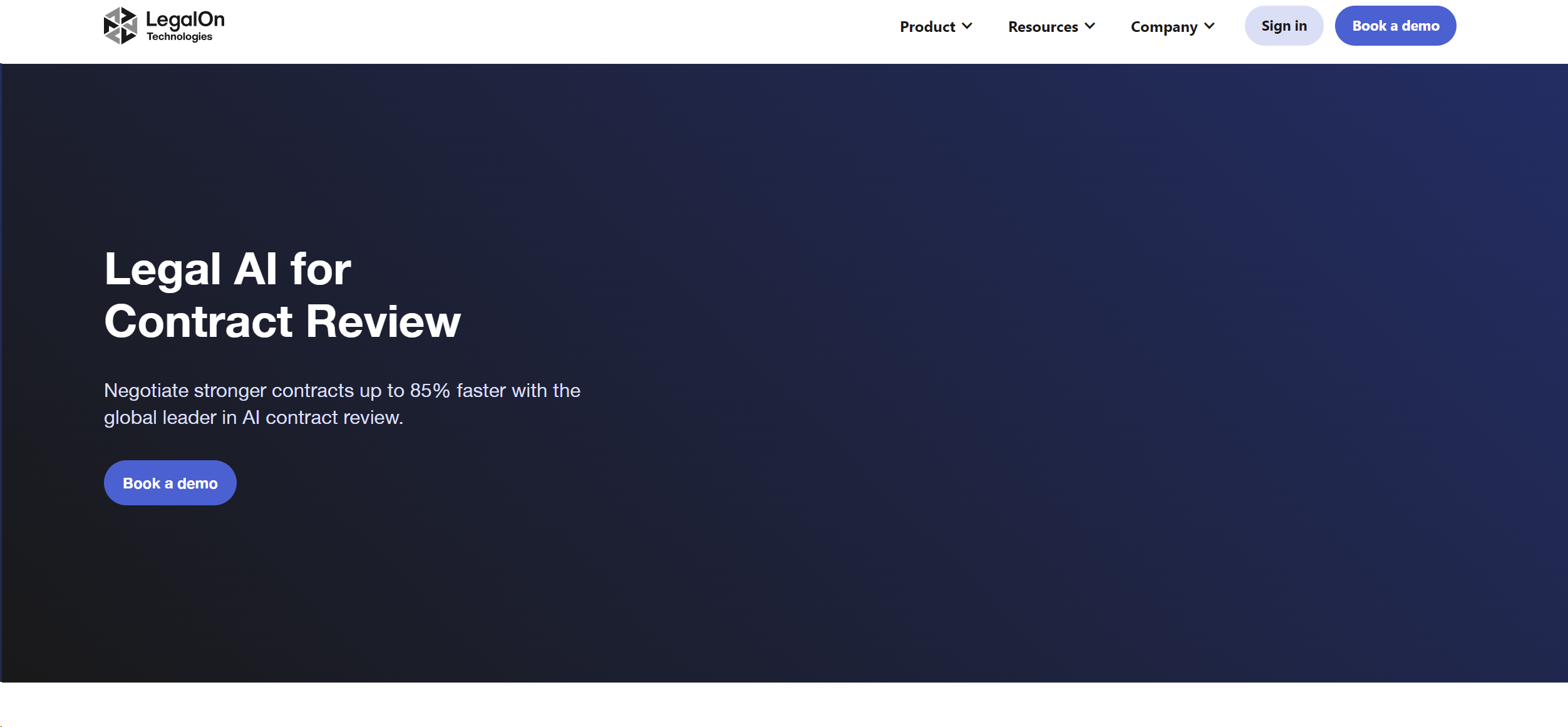Click the hexagonal LegalOn logo mark
Image resolution: width=1568 pixels, height=727 pixels.
(x=120, y=25)
